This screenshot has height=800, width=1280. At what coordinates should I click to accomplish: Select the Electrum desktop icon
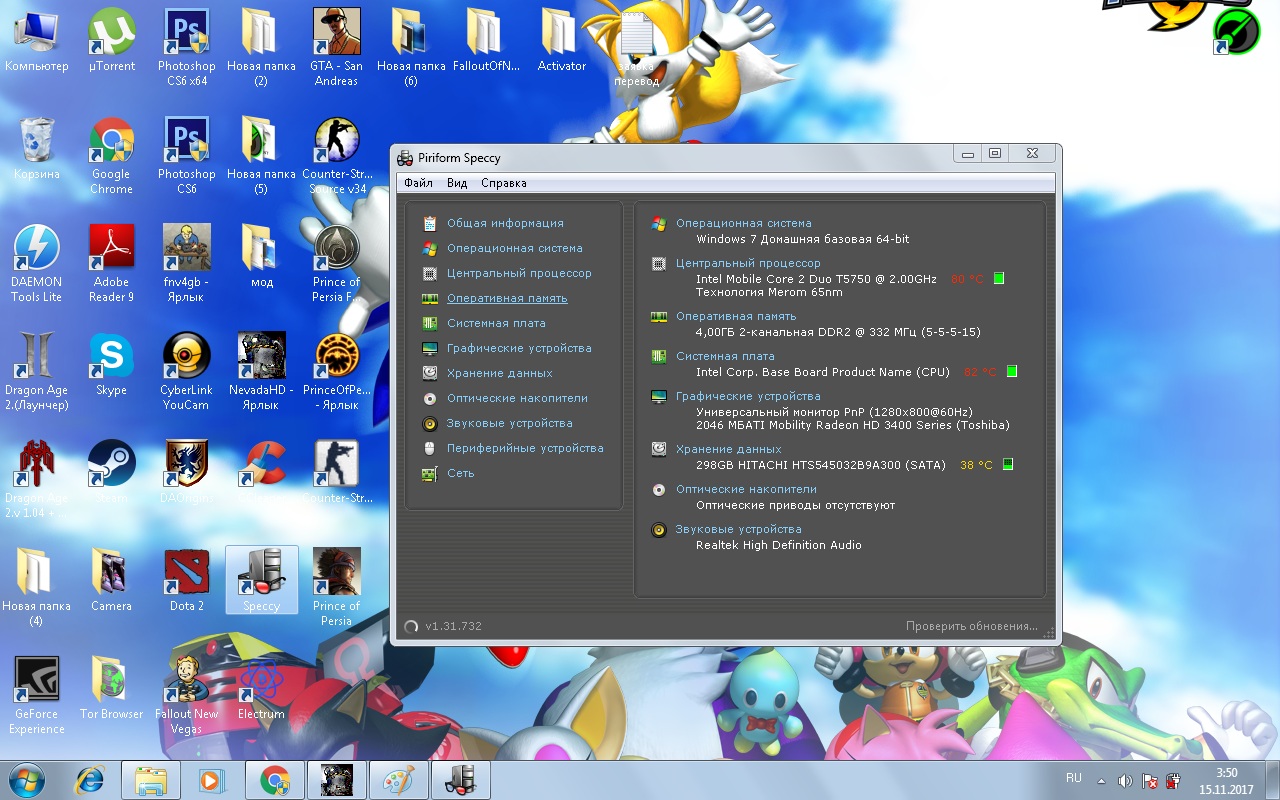click(261, 688)
